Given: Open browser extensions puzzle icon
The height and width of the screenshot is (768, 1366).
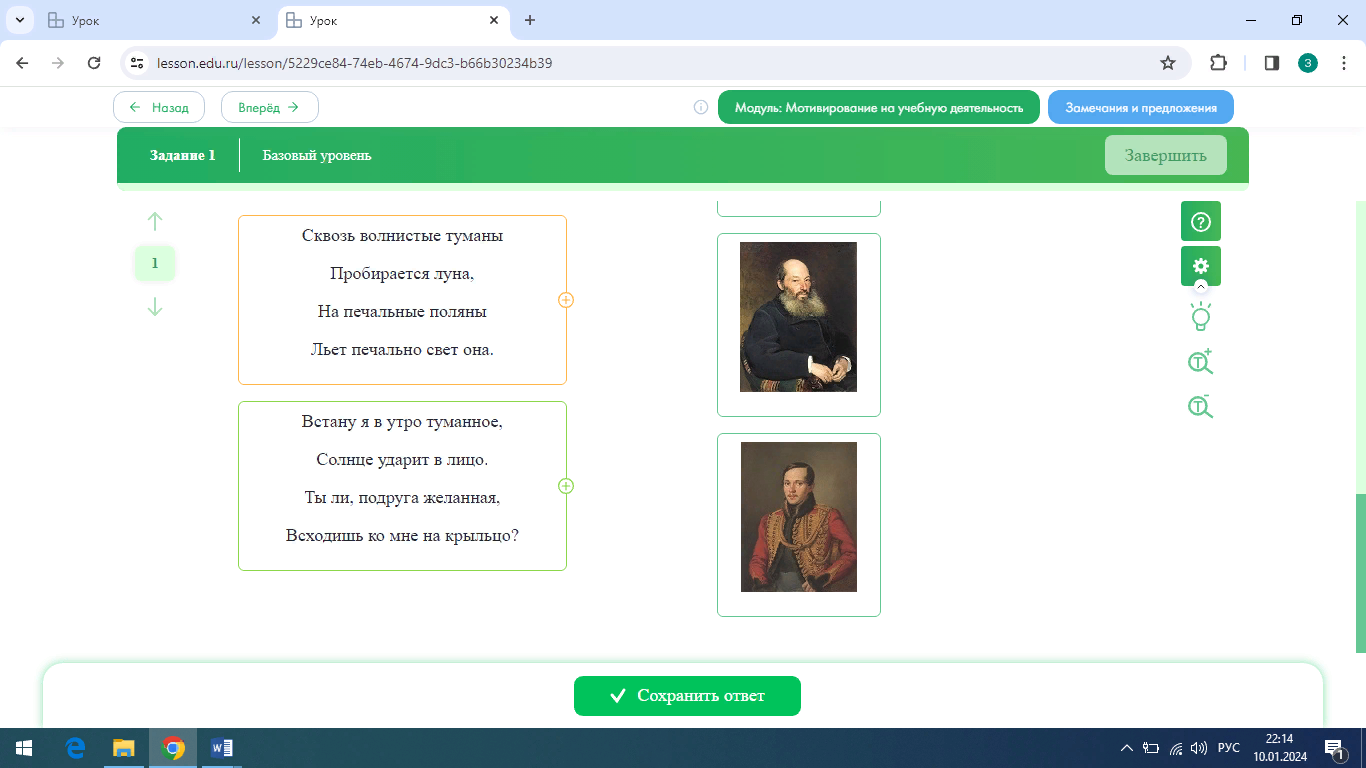Looking at the screenshot, I should [x=1218, y=63].
